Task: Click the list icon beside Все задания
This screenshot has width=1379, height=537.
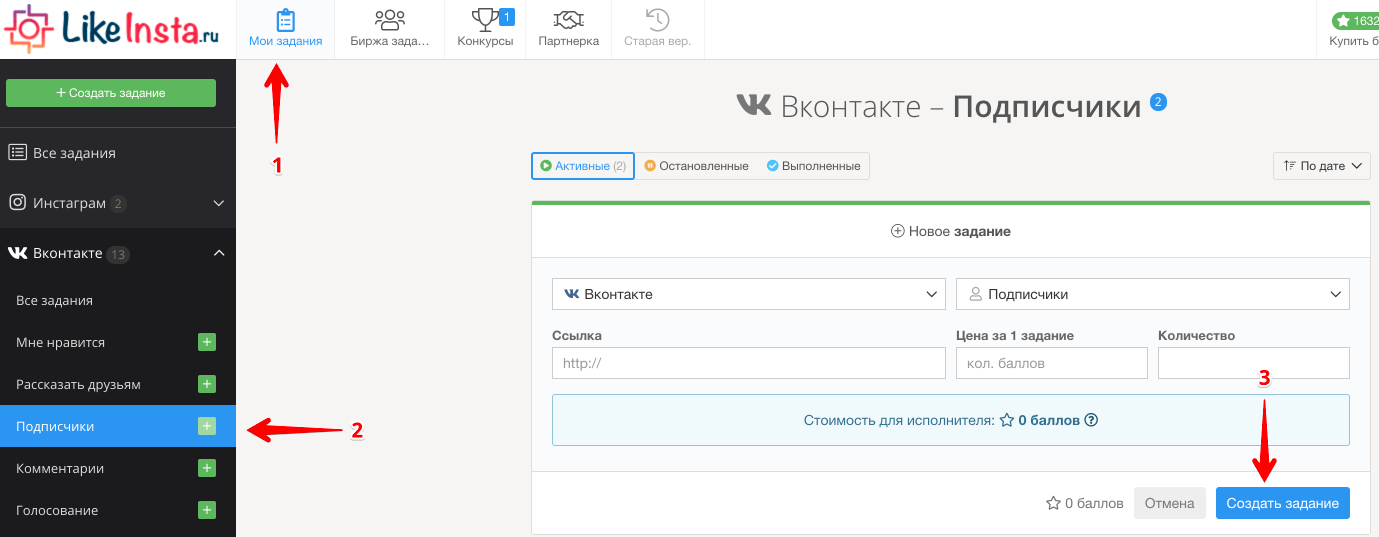Action: (17, 153)
